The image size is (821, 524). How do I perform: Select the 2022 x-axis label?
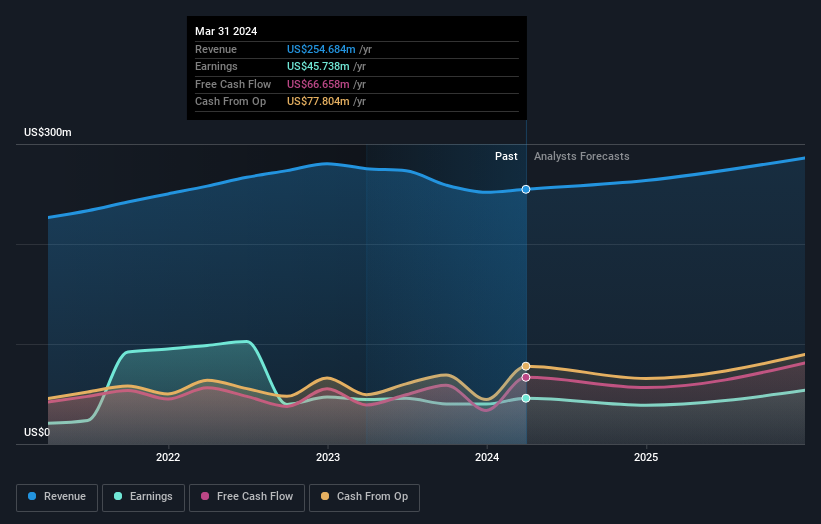pos(168,458)
